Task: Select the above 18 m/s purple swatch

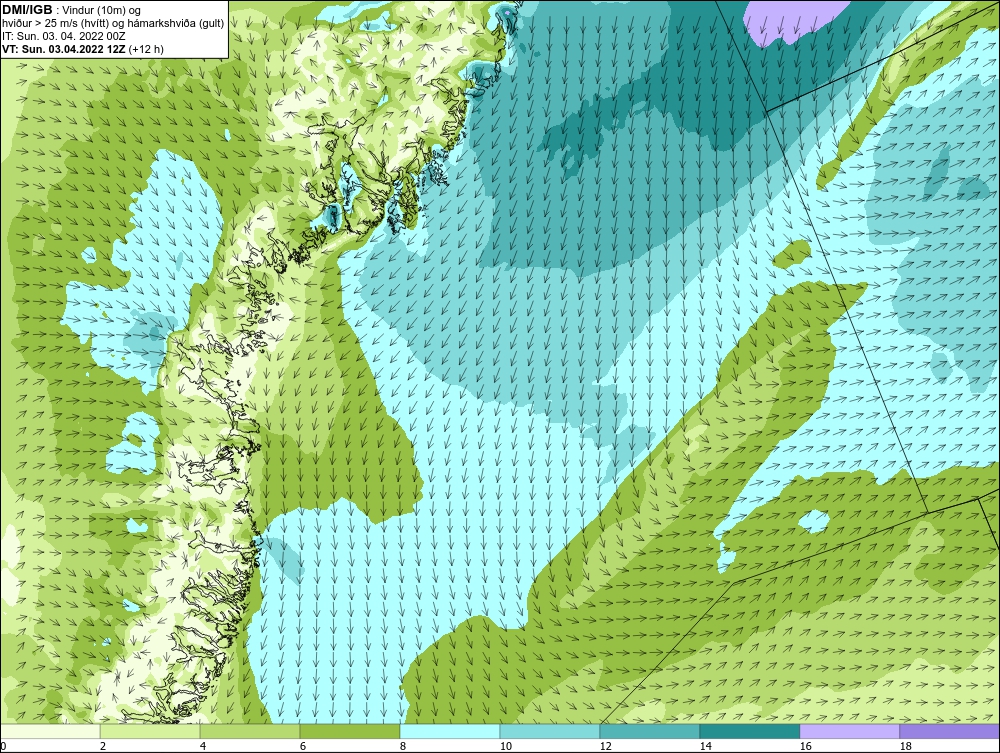Action: (950, 731)
